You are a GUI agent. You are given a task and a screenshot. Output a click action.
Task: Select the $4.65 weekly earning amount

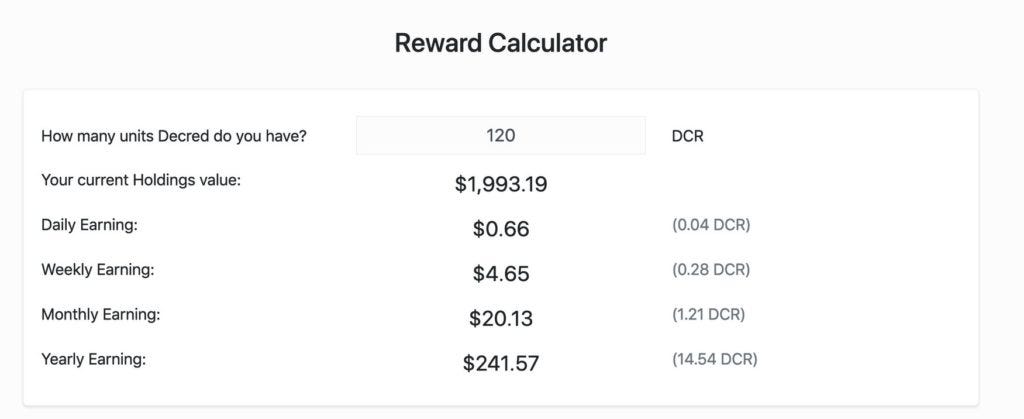point(500,274)
